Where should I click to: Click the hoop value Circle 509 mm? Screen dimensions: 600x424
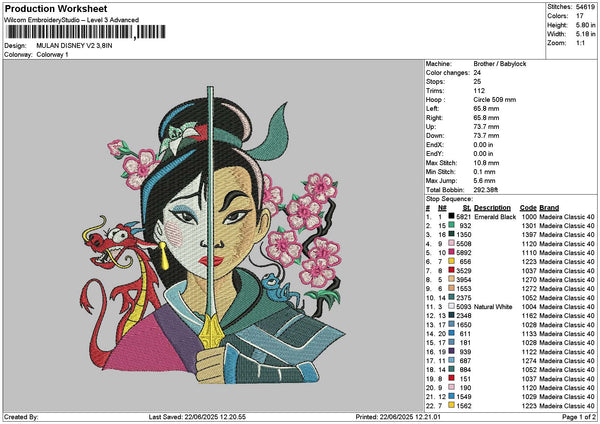pos(495,100)
